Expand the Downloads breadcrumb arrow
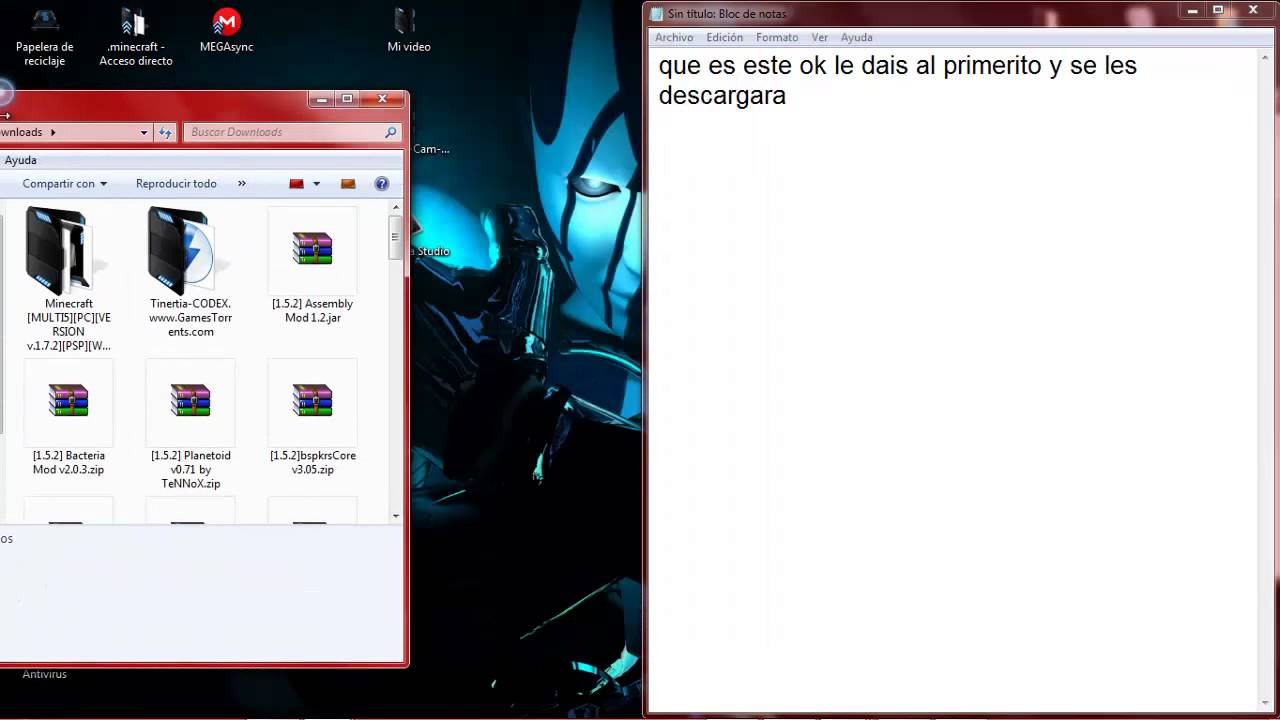Screen dimensions: 1280x720 coord(52,132)
